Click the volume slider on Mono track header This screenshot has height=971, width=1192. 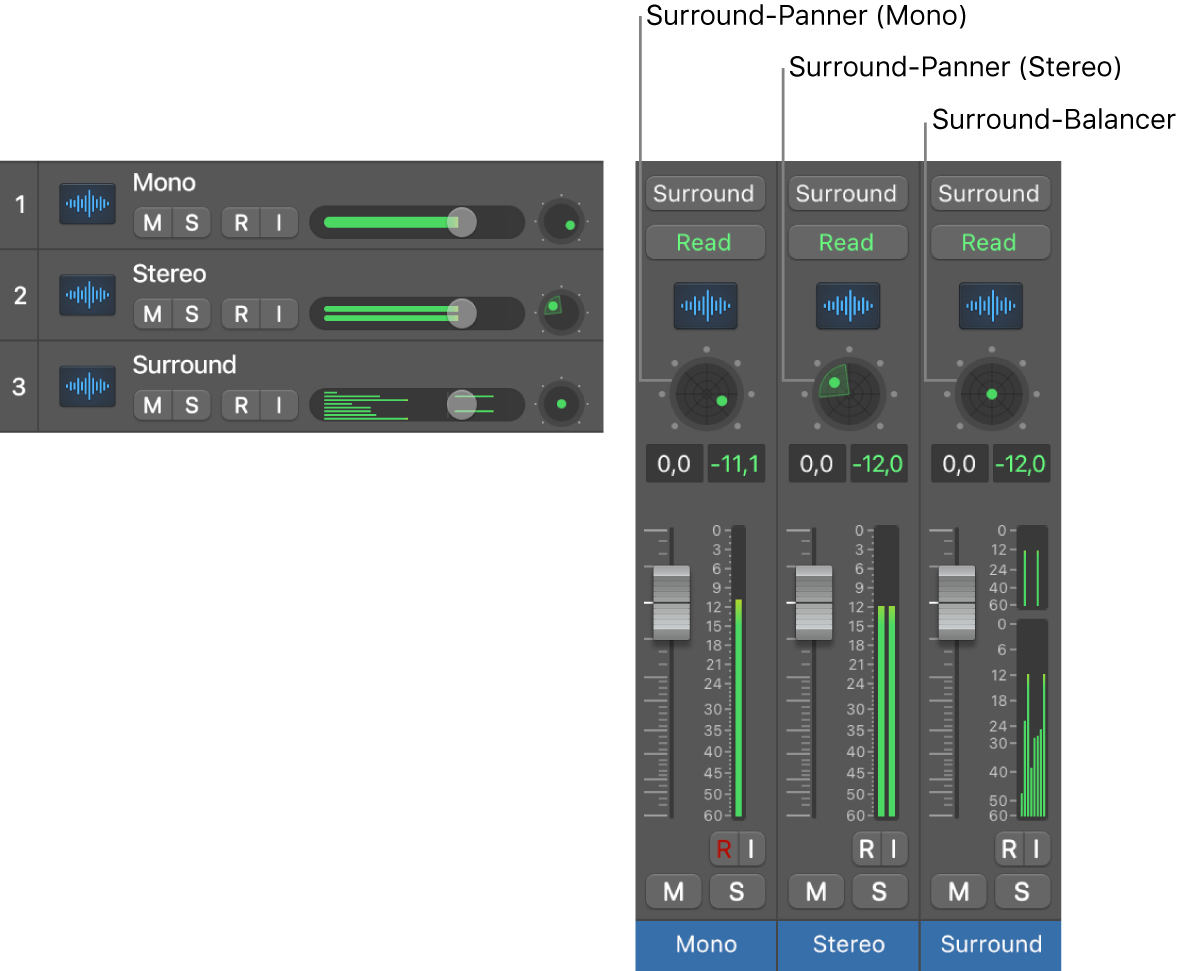(x=417, y=222)
